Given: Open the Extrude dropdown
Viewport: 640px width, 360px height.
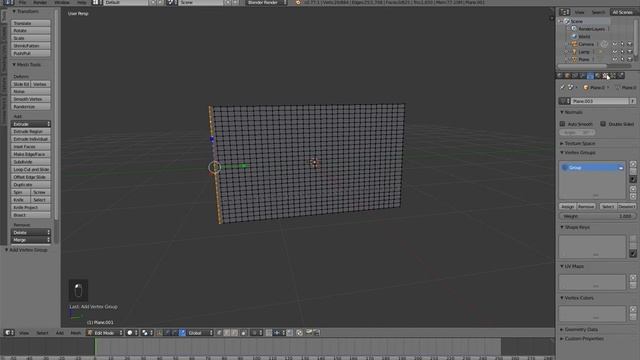Looking at the screenshot, I should click(x=31, y=124).
